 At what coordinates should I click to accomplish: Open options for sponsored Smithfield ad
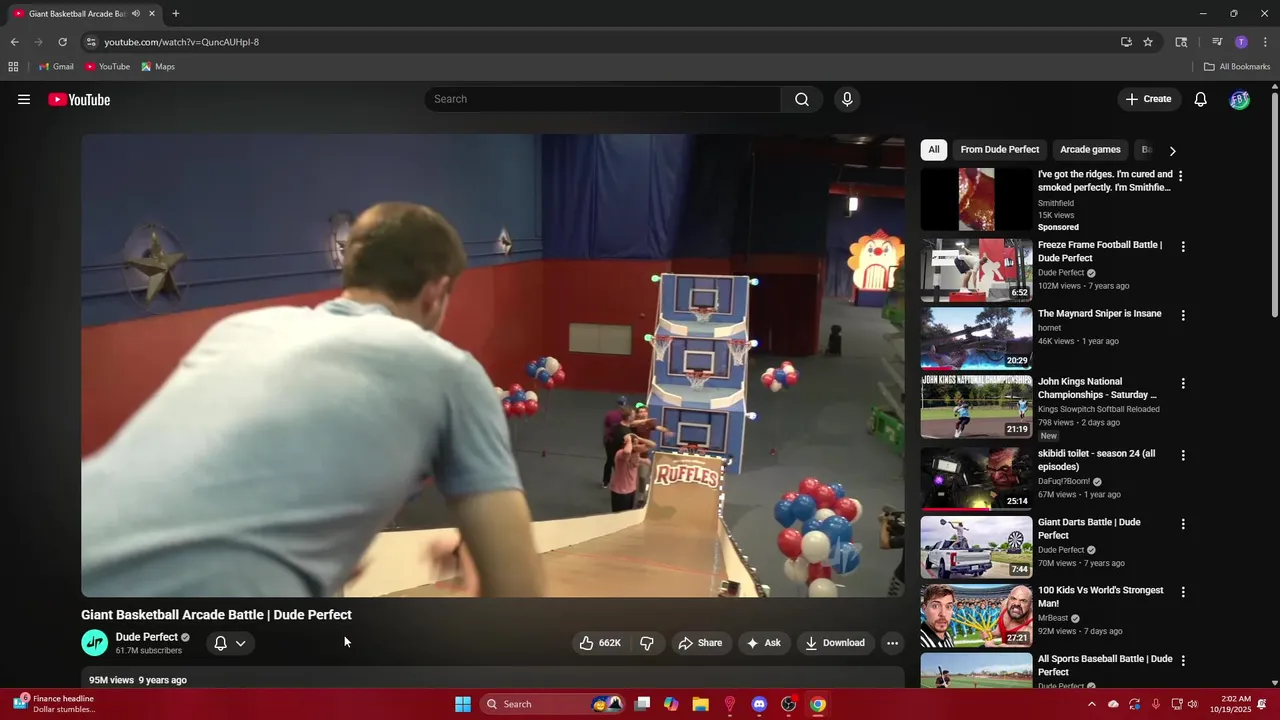pyautogui.click(x=1180, y=176)
